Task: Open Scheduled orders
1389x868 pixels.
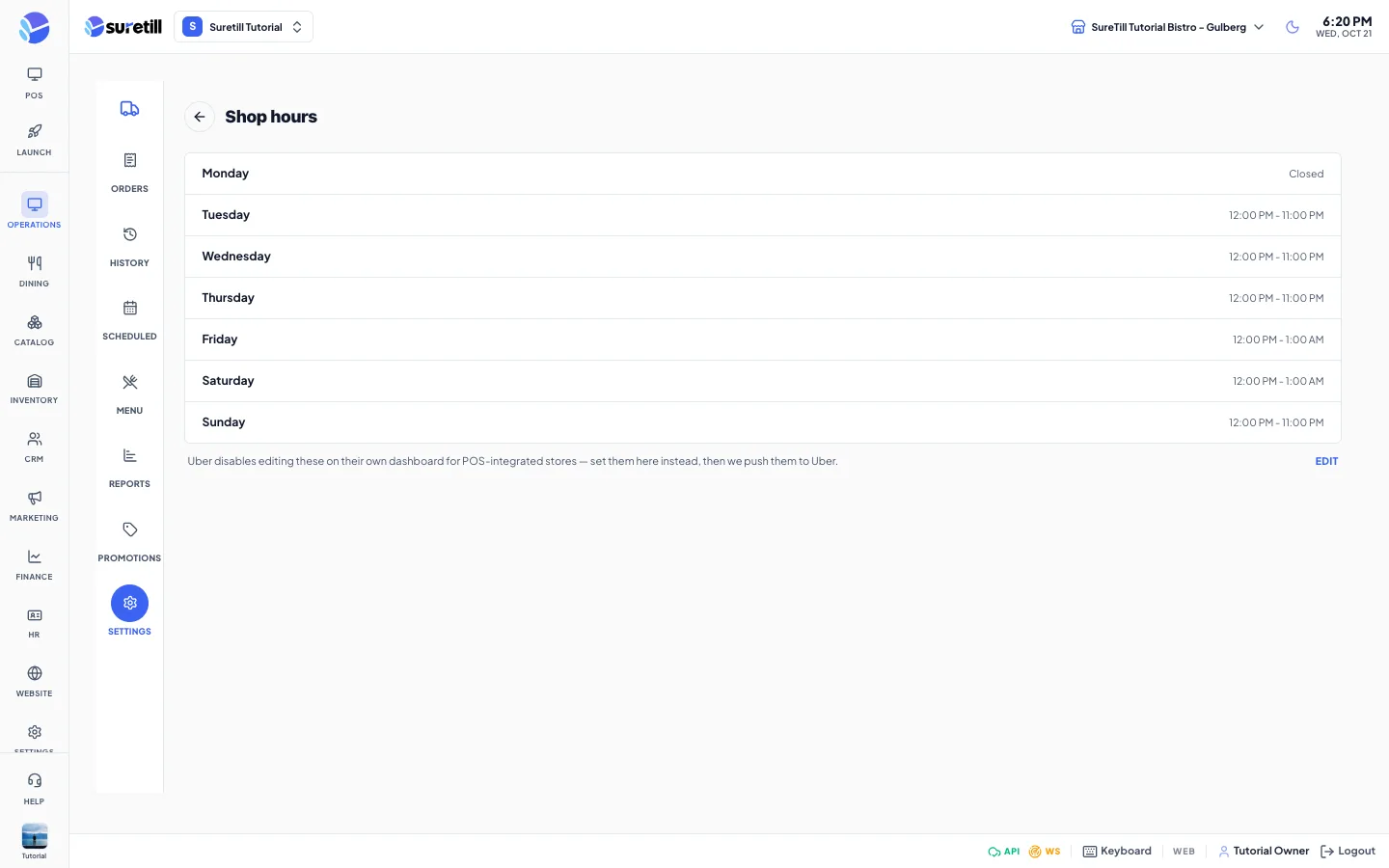Action: (x=129, y=320)
